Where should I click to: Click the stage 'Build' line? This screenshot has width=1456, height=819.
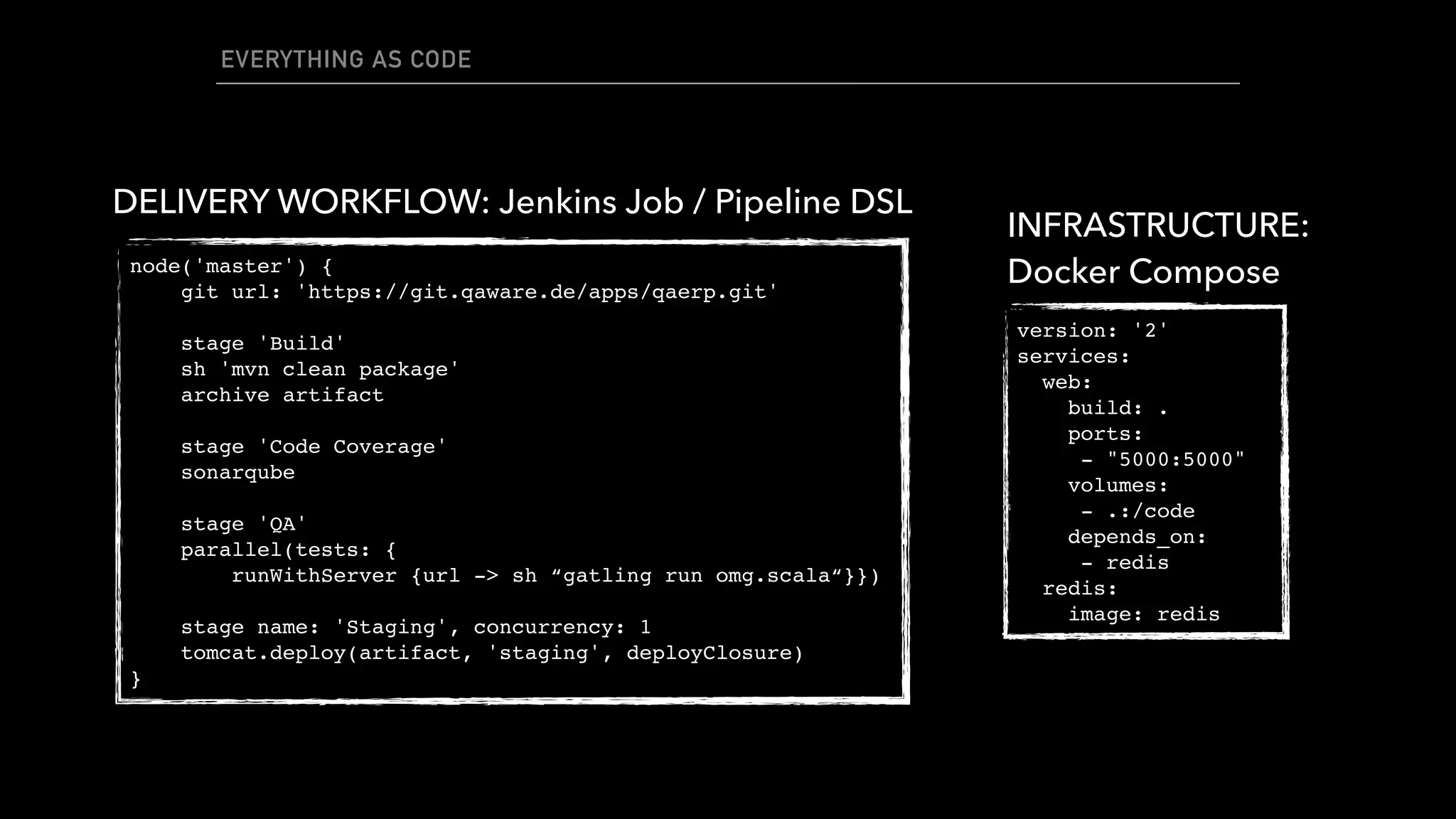pos(262,344)
